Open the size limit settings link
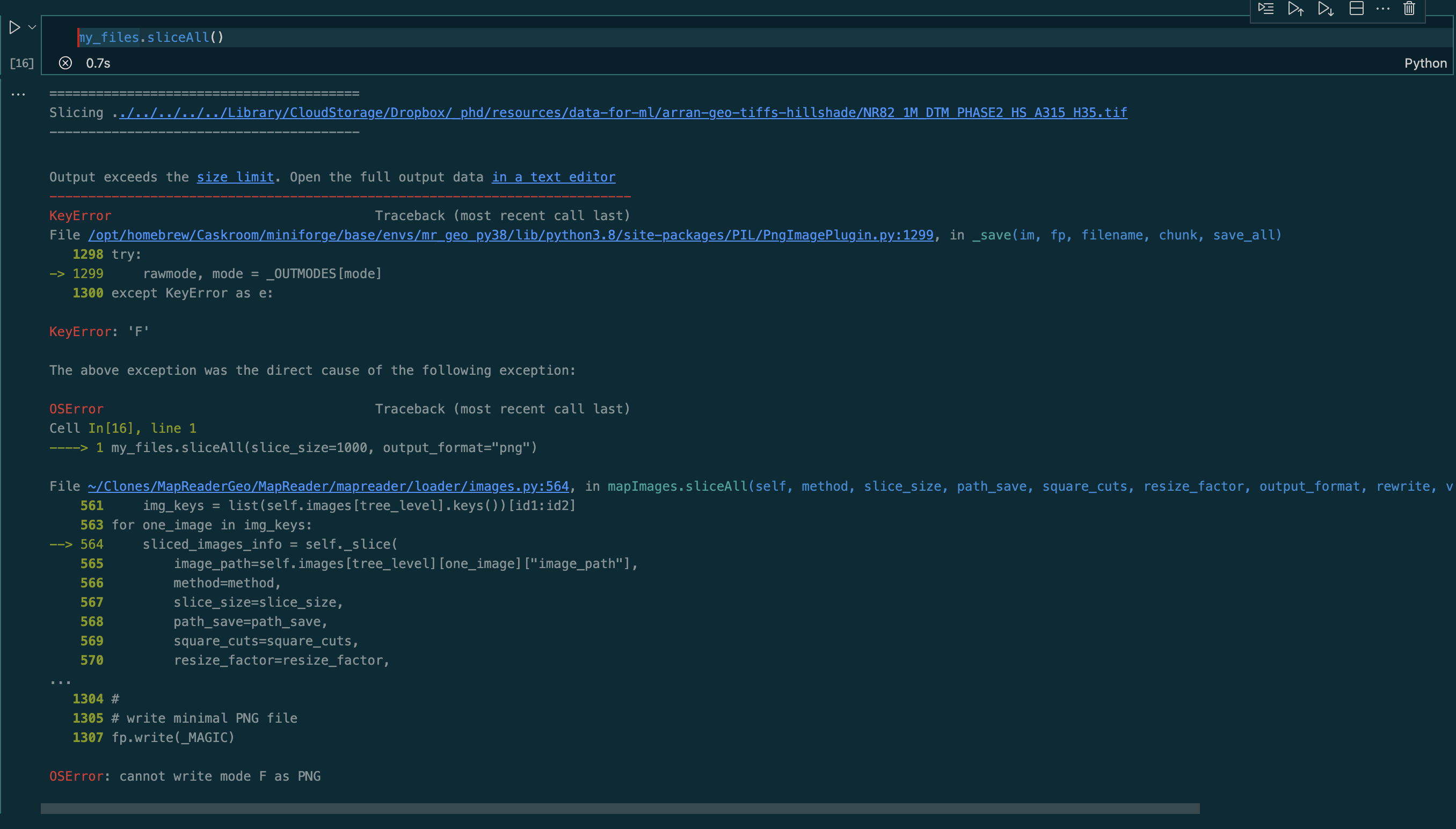This screenshot has height=829, width=1456. [235, 177]
